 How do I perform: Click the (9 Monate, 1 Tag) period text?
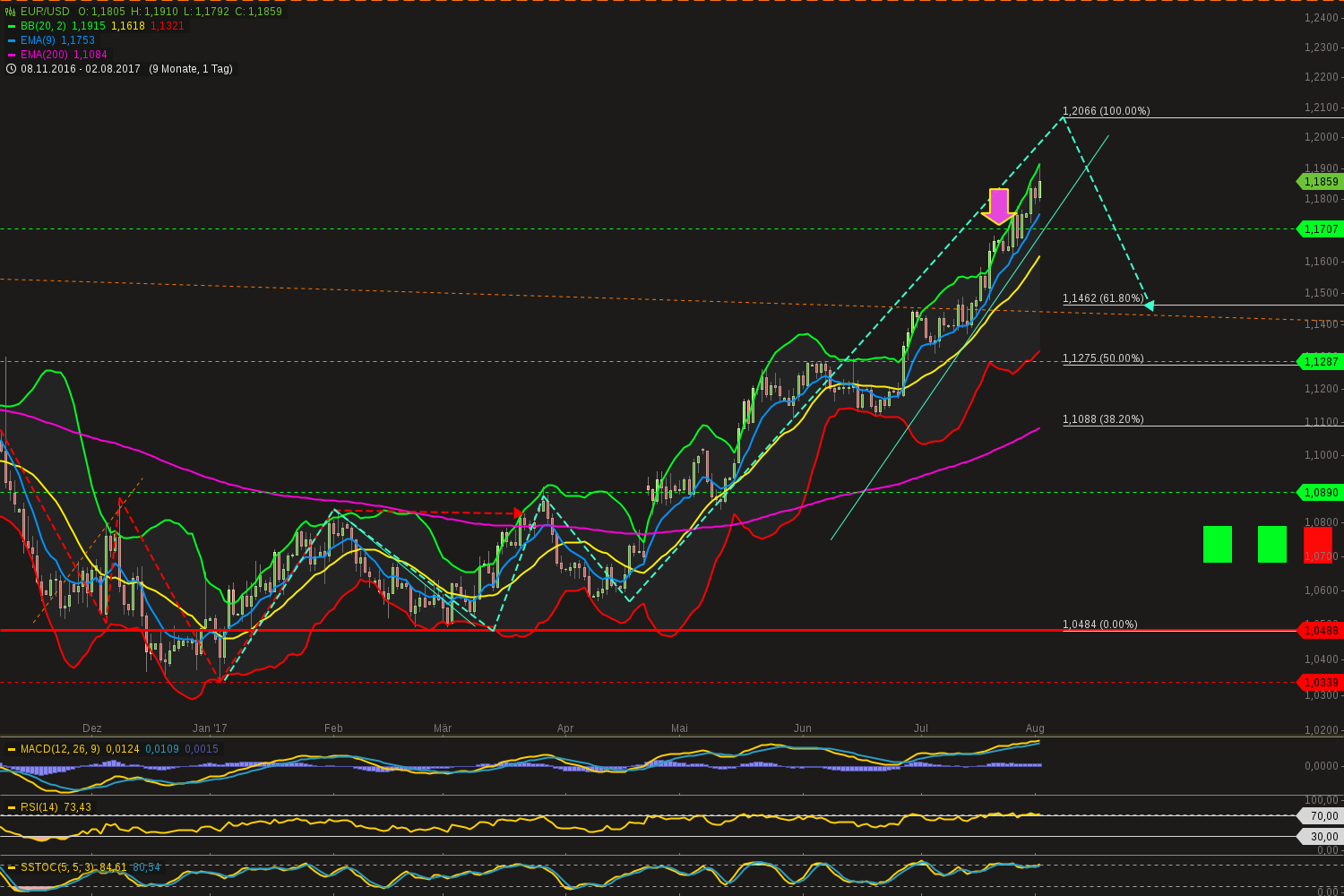pyautogui.click(x=191, y=69)
